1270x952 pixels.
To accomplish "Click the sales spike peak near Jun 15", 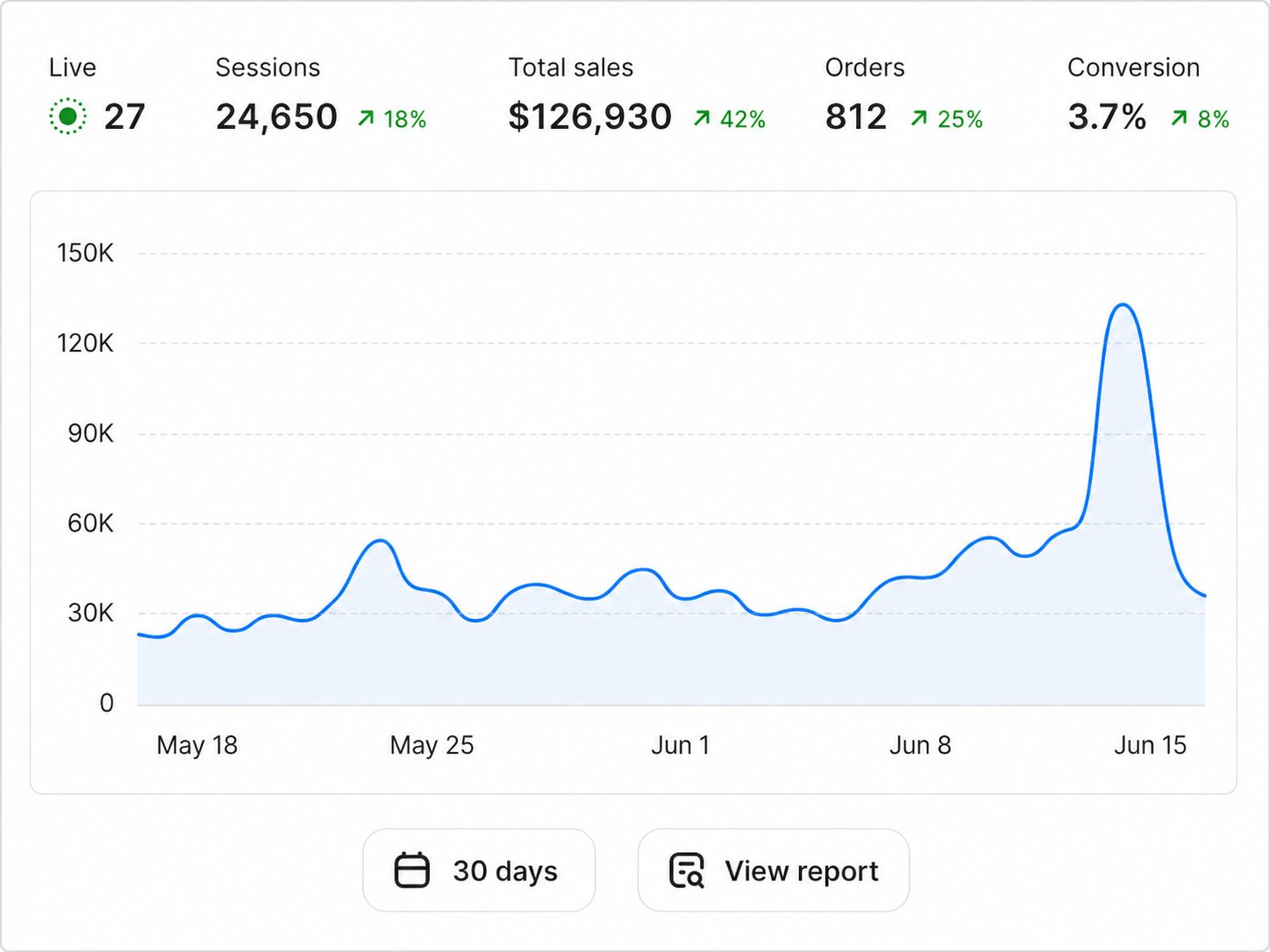I will pos(1124,306).
